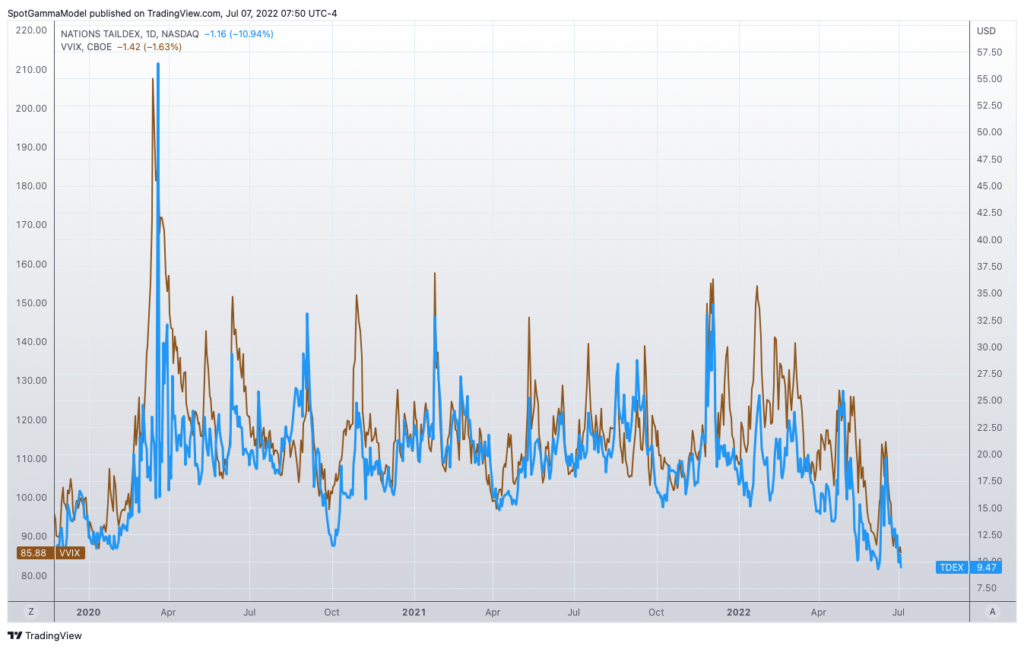Click the 22.50 price scale label
Image resolution: width=1024 pixels, height=649 pixels.
(989, 428)
